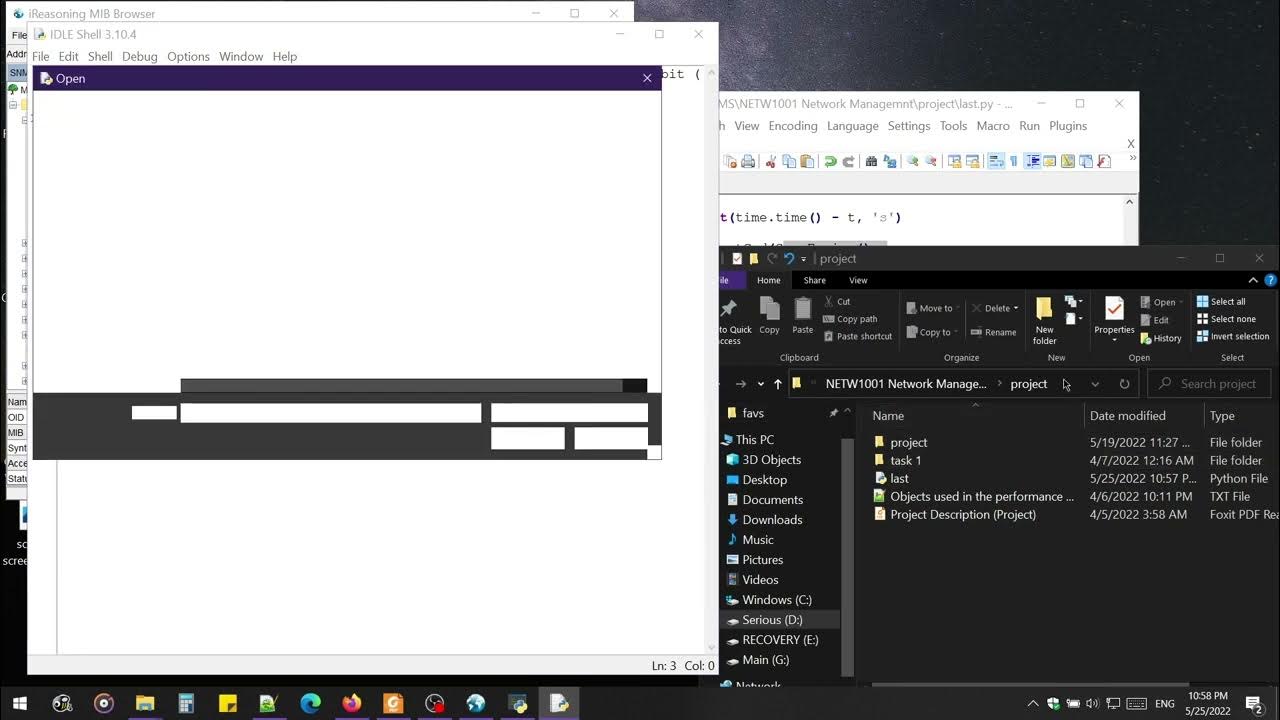The height and width of the screenshot is (720, 1280).
Task: Open the Properties dropdown arrow in Explorer ribbon
Action: [x=1114, y=340]
